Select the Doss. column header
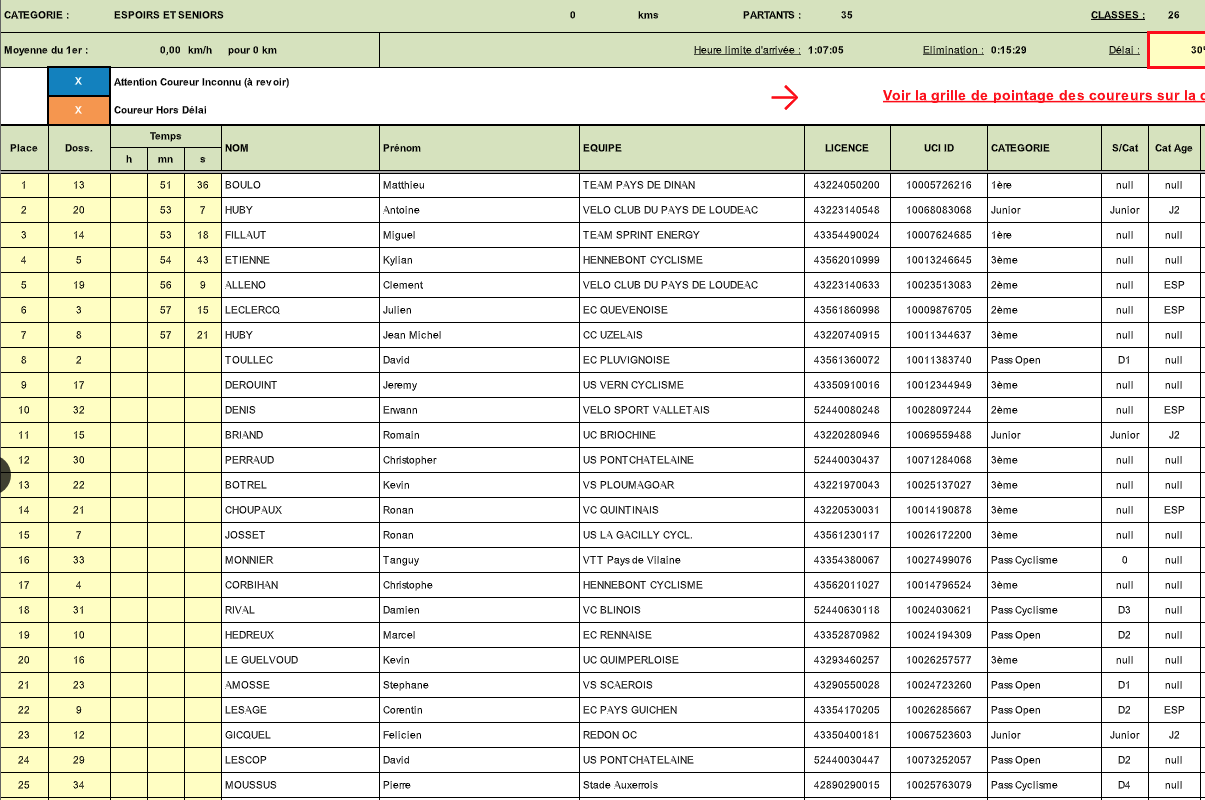Screen dimensions: 1205x800 [x=79, y=148]
